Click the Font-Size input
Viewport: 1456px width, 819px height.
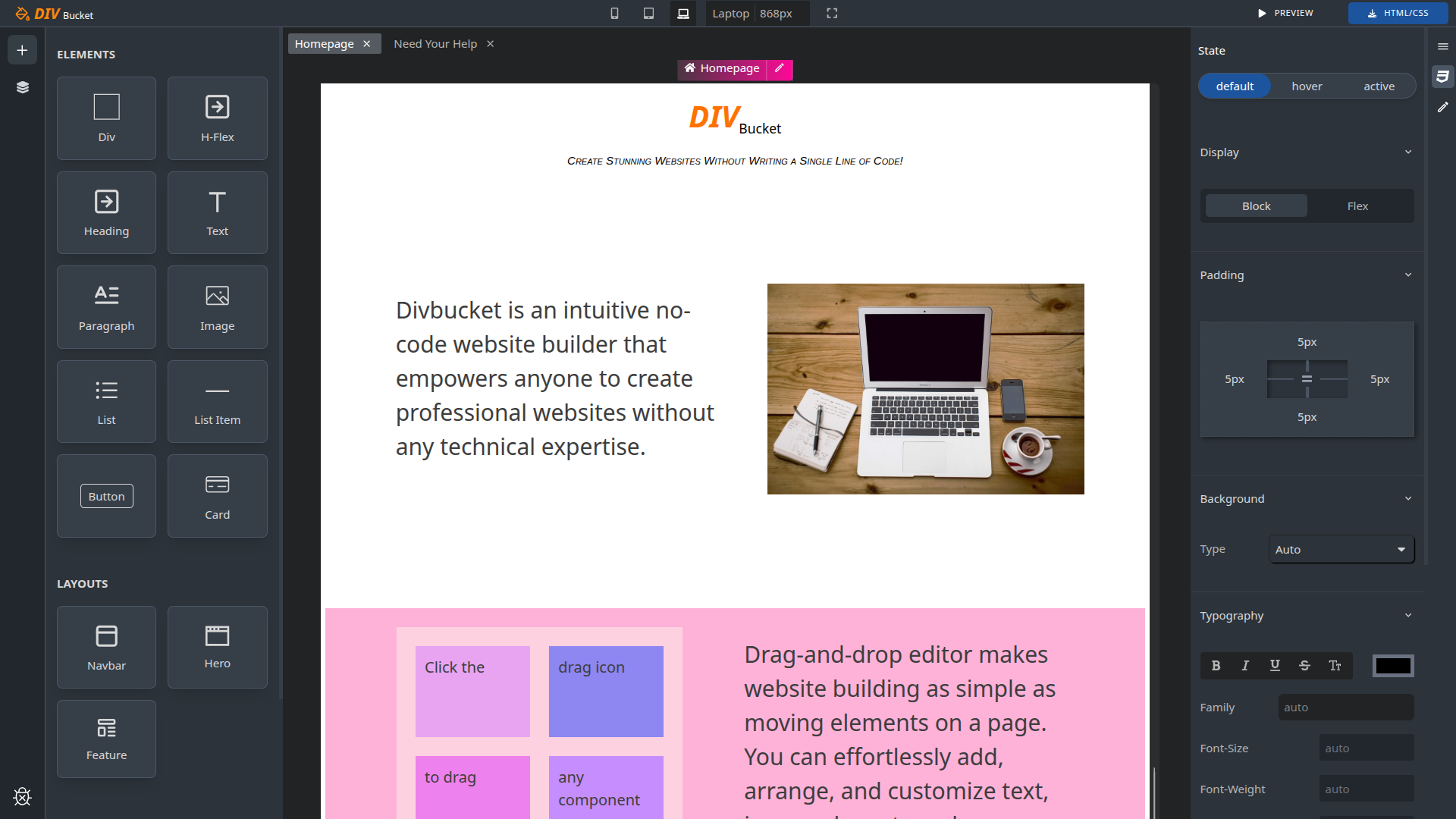point(1366,748)
